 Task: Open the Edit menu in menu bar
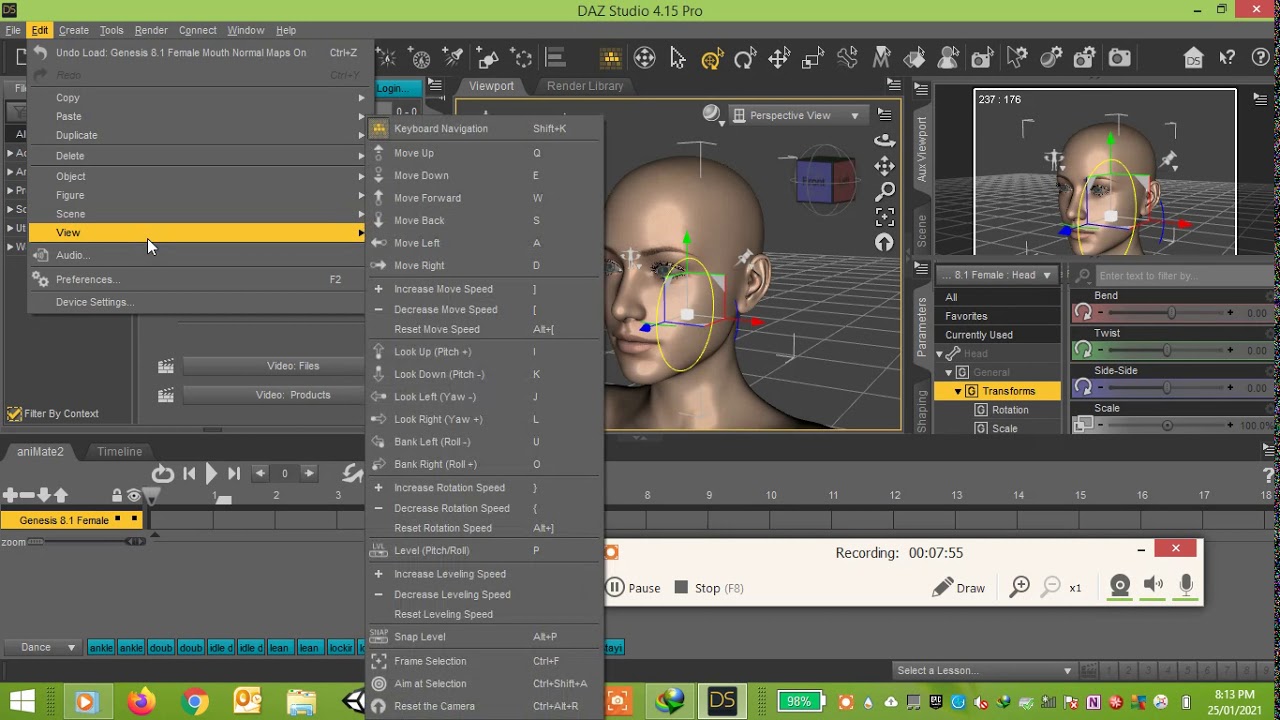39,30
